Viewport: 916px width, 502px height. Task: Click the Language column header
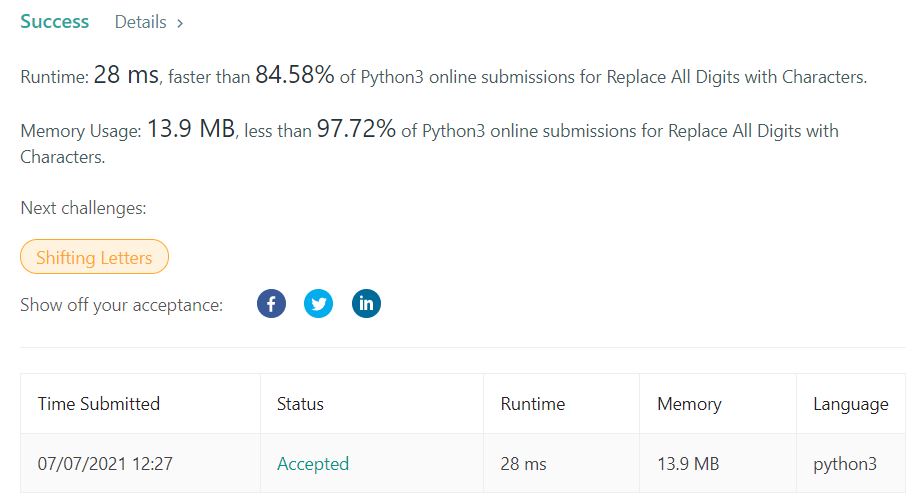[x=850, y=404]
